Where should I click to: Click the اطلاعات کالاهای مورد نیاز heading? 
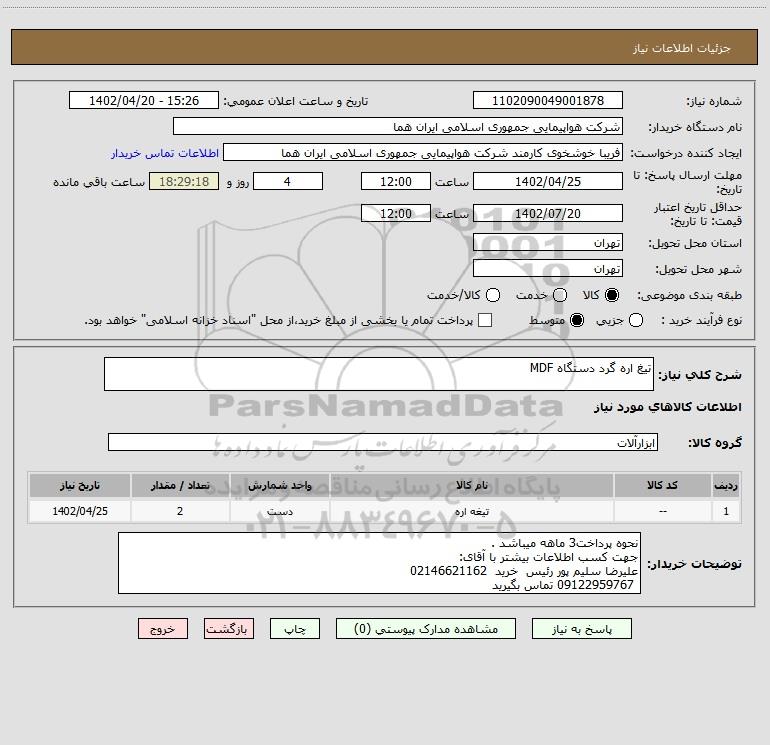(x=667, y=407)
